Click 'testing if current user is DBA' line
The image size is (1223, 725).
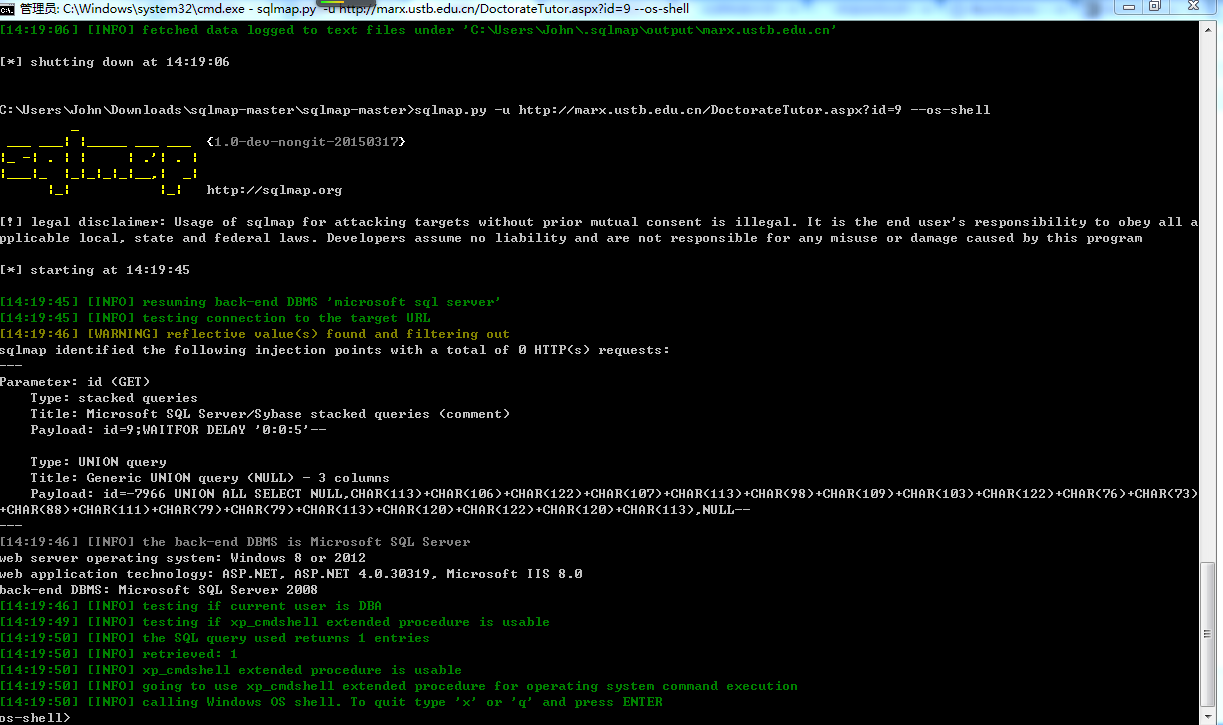pyautogui.click(x=191, y=606)
